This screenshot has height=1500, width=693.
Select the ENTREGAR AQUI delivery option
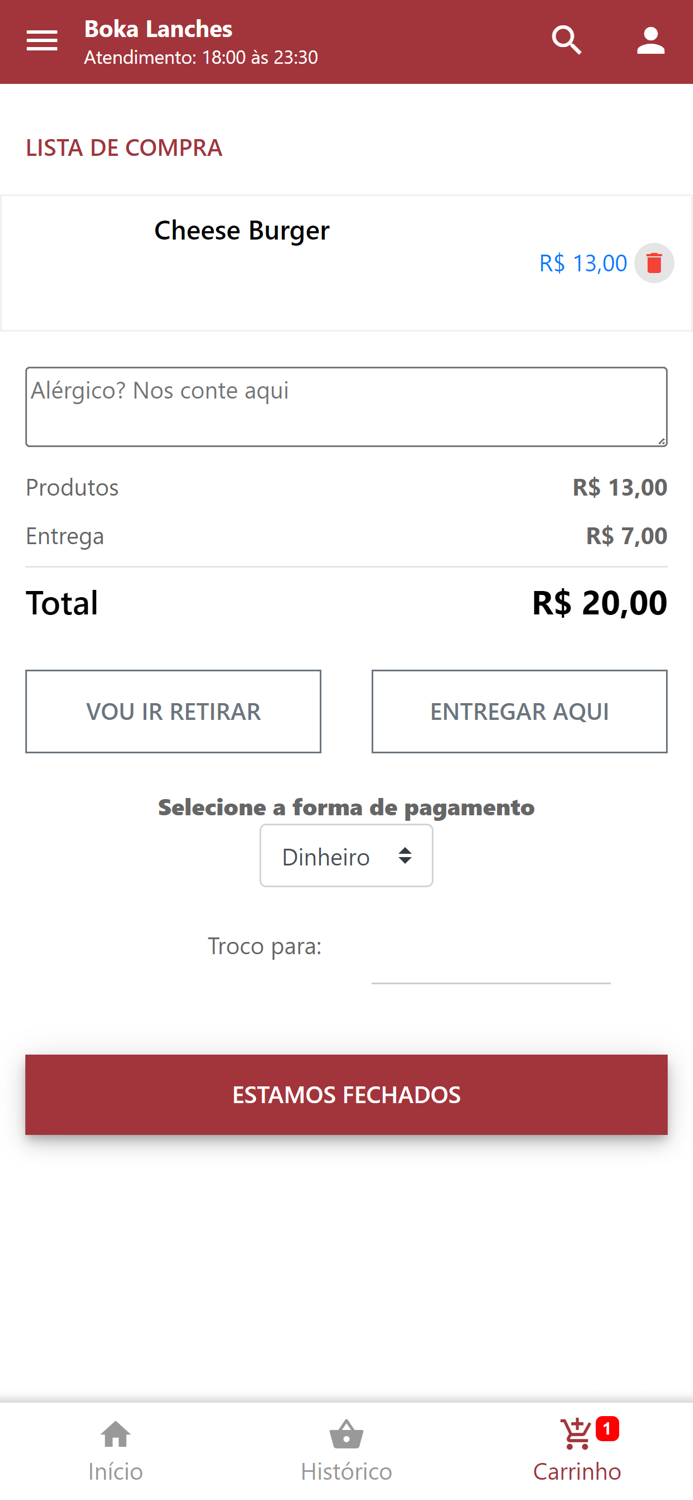pyautogui.click(x=519, y=711)
